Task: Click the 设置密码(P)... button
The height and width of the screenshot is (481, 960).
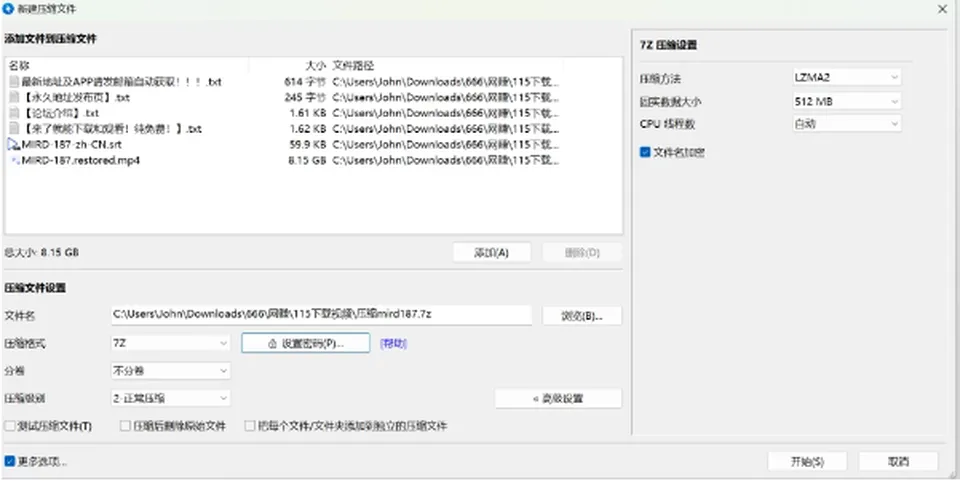Action: coord(306,343)
